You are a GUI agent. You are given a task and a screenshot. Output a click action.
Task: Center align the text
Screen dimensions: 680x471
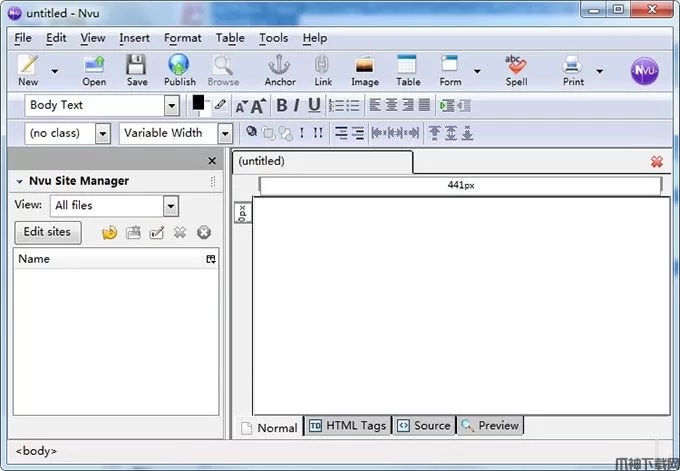(x=392, y=105)
